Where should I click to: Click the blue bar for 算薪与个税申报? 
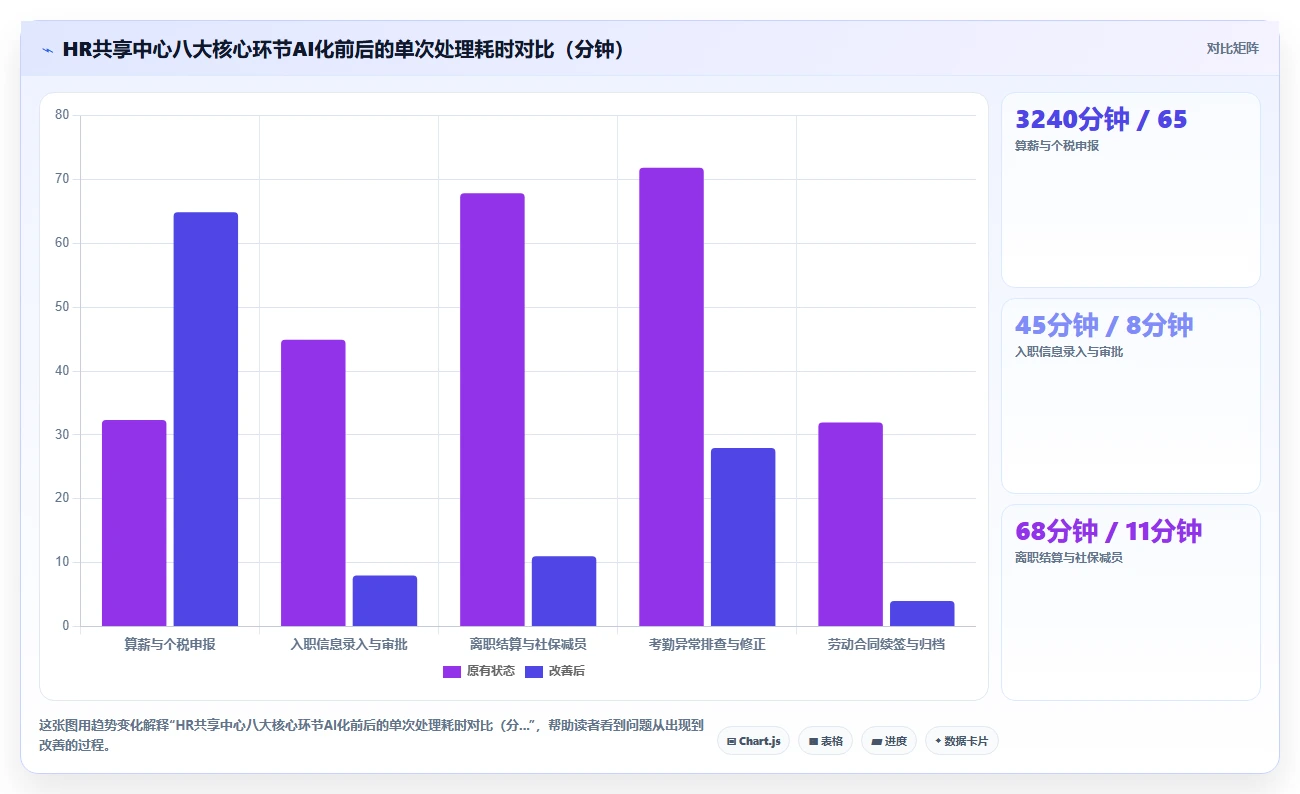[206, 419]
